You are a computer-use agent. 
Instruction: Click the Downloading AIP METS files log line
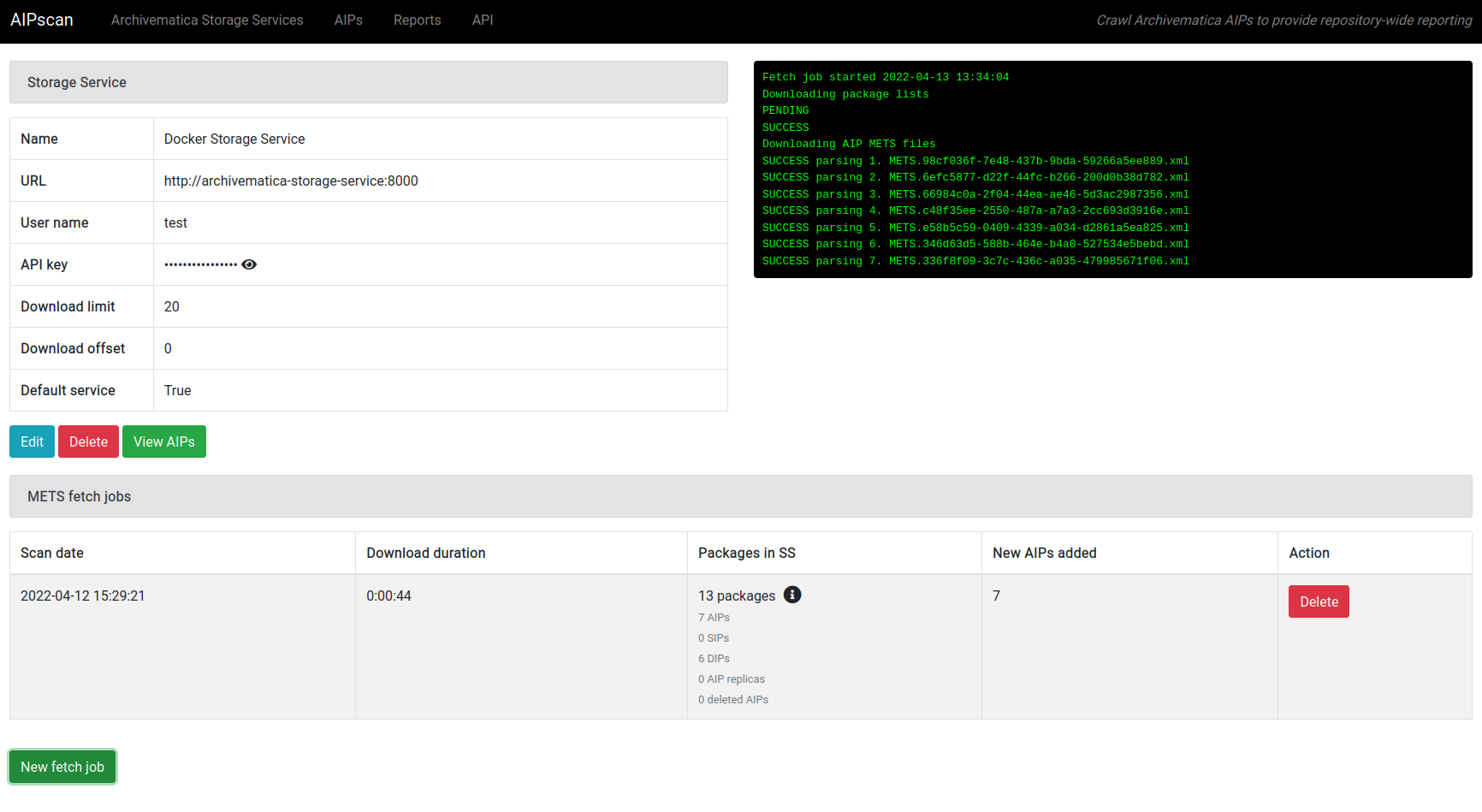click(849, 144)
